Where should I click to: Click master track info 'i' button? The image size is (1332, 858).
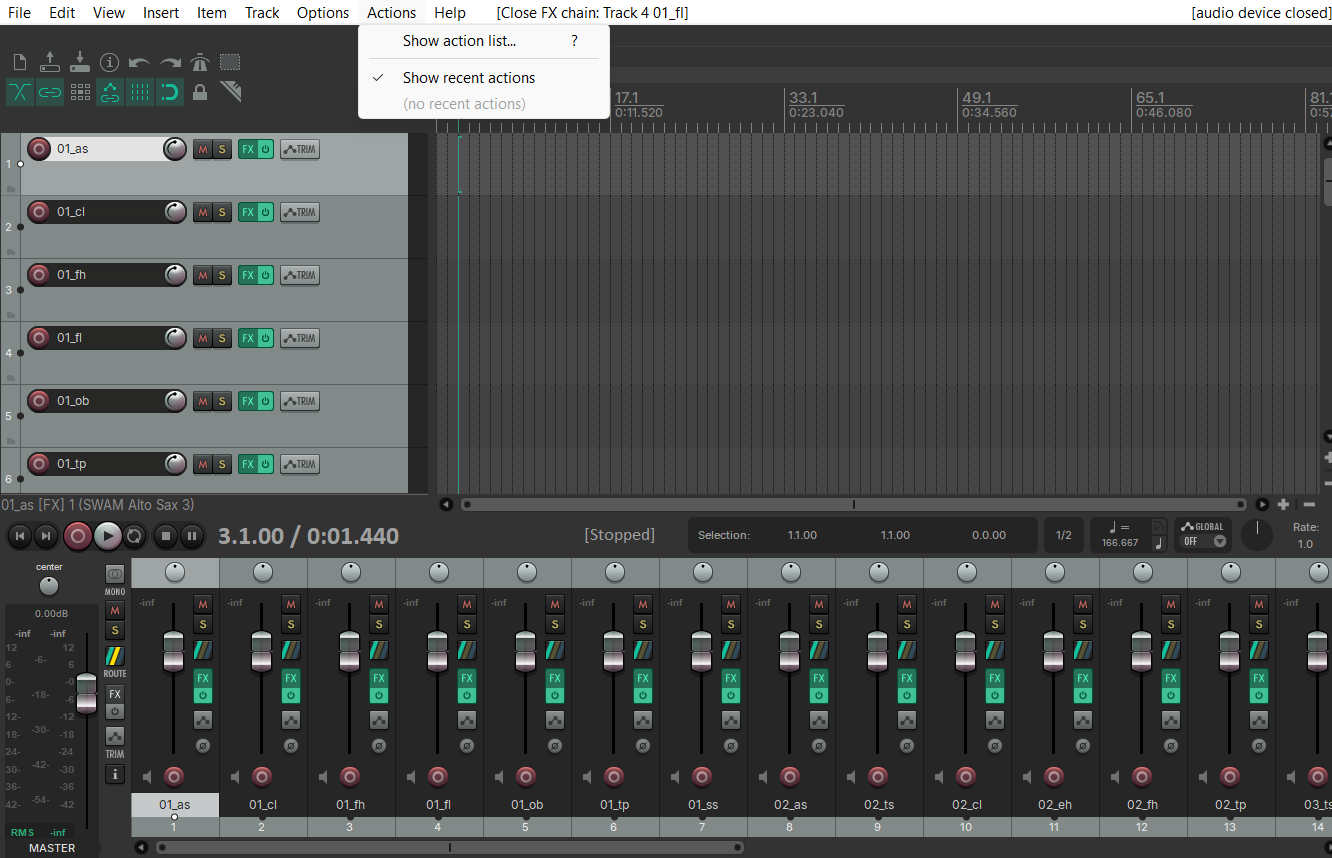pos(115,774)
